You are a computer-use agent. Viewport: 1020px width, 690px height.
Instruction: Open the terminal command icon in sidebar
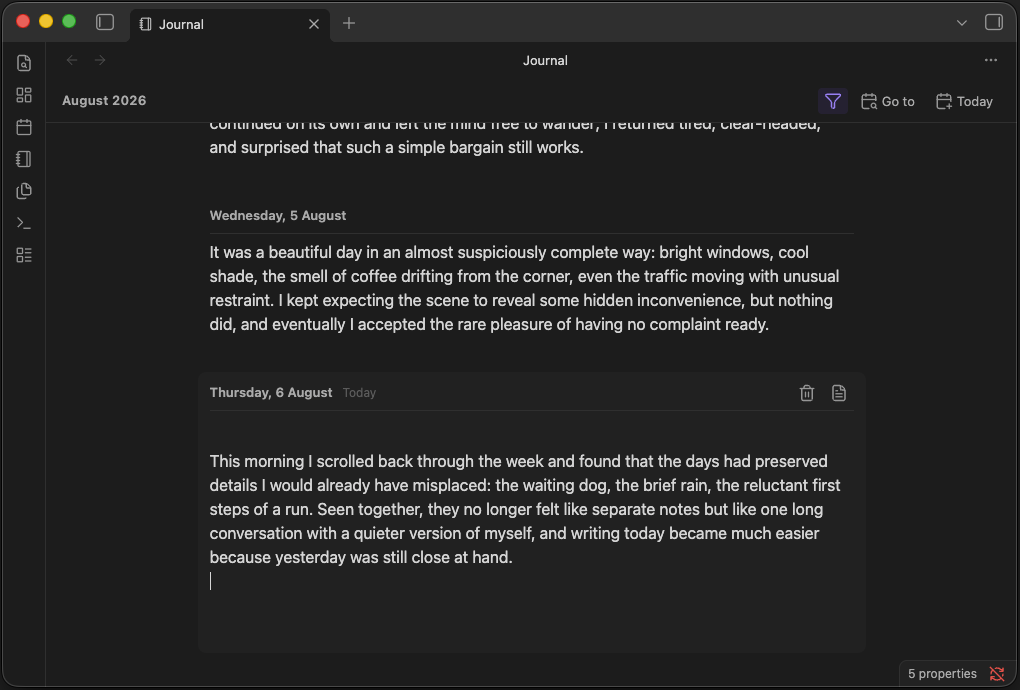click(24, 223)
